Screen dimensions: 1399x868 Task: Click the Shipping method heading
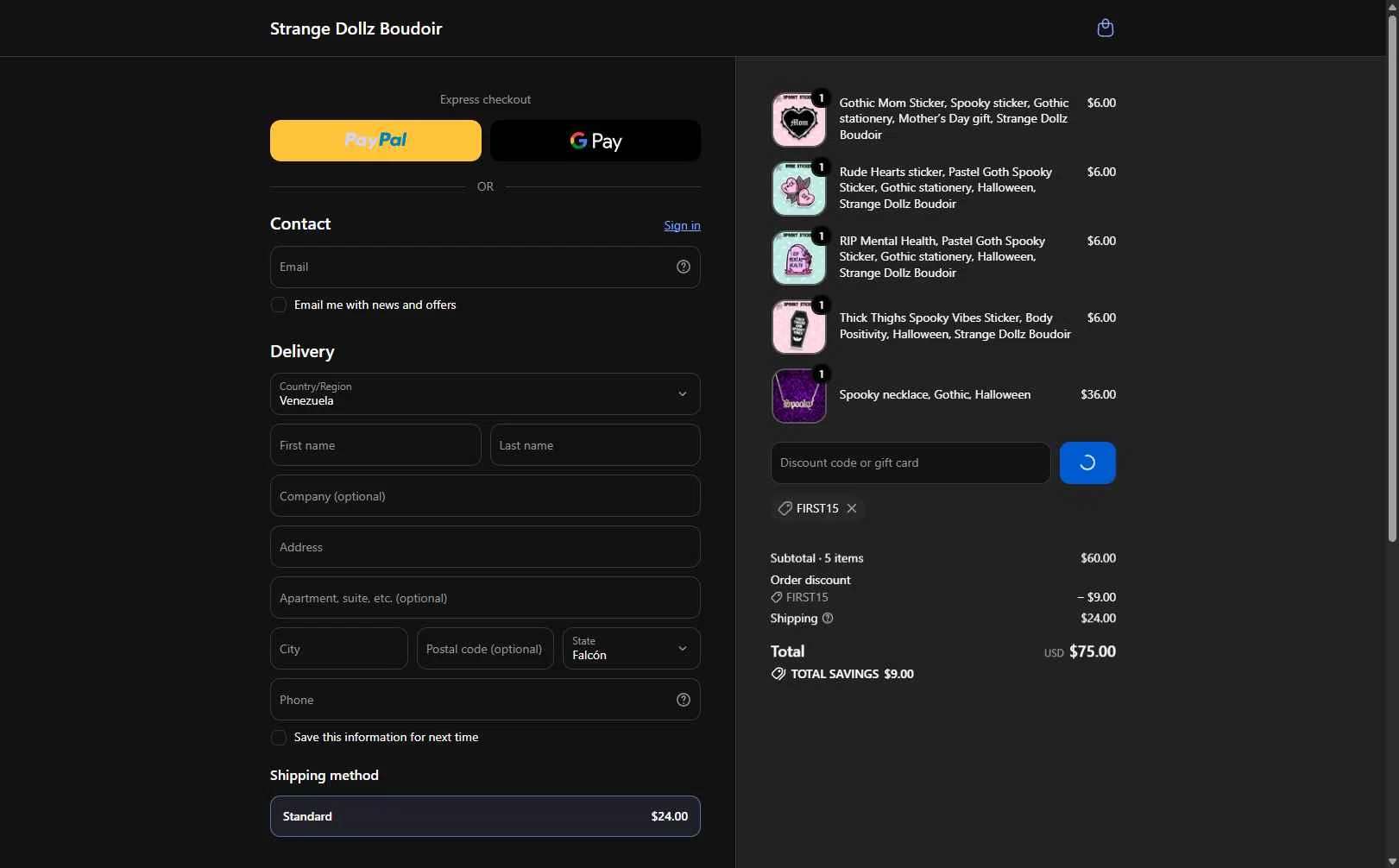coord(325,776)
